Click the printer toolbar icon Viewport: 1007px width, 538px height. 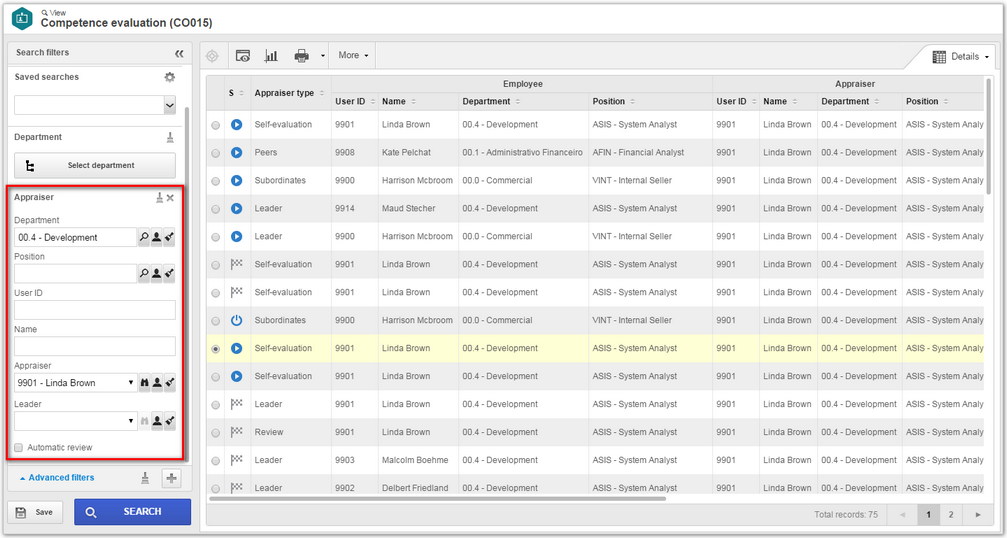pyautogui.click(x=301, y=56)
